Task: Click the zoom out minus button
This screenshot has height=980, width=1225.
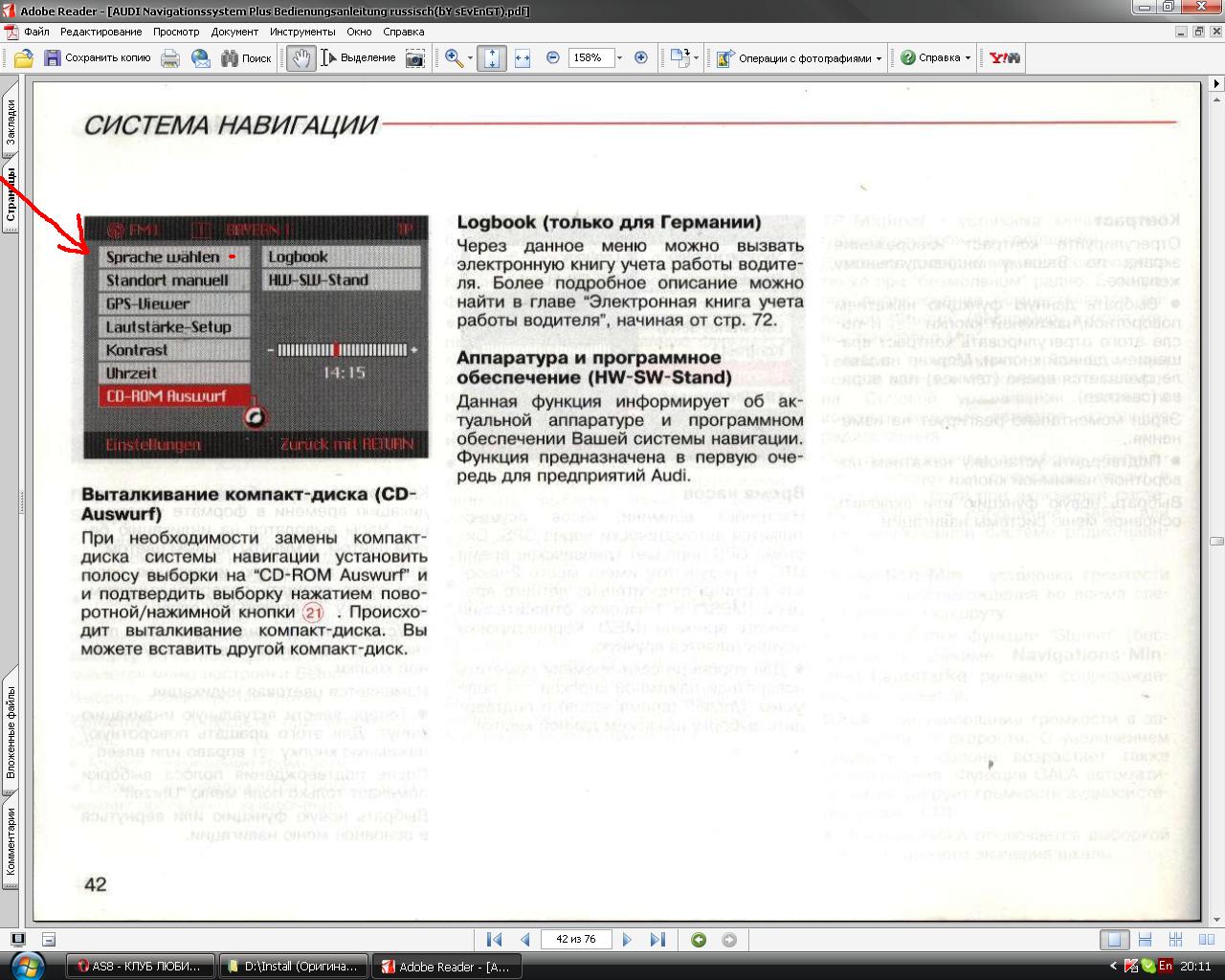Action: pyautogui.click(x=552, y=58)
